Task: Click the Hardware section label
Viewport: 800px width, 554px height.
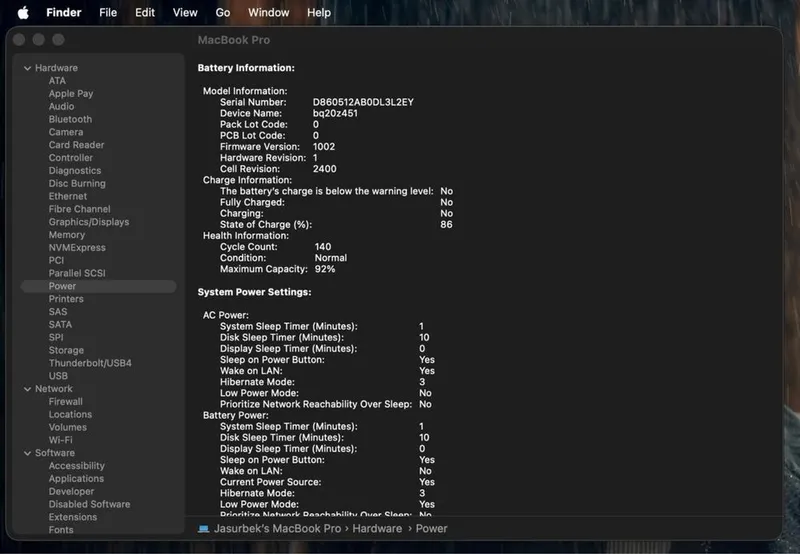Action: [56, 68]
